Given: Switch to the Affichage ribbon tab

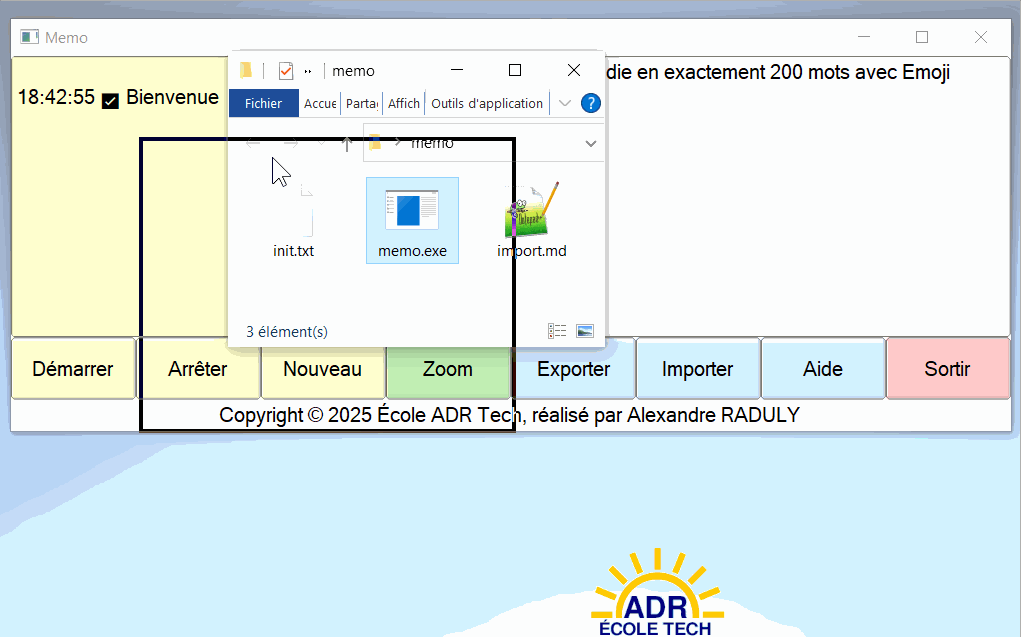Looking at the screenshot, I should click(403, 103).
